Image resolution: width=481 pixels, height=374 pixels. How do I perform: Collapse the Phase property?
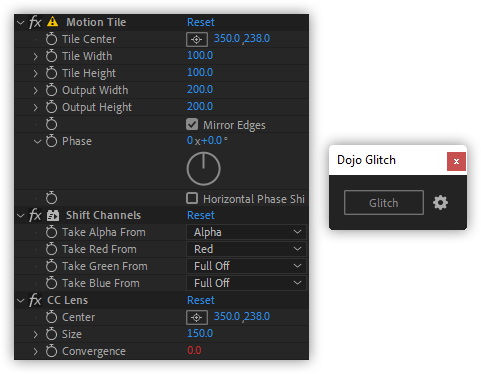(x=37, y=142)
